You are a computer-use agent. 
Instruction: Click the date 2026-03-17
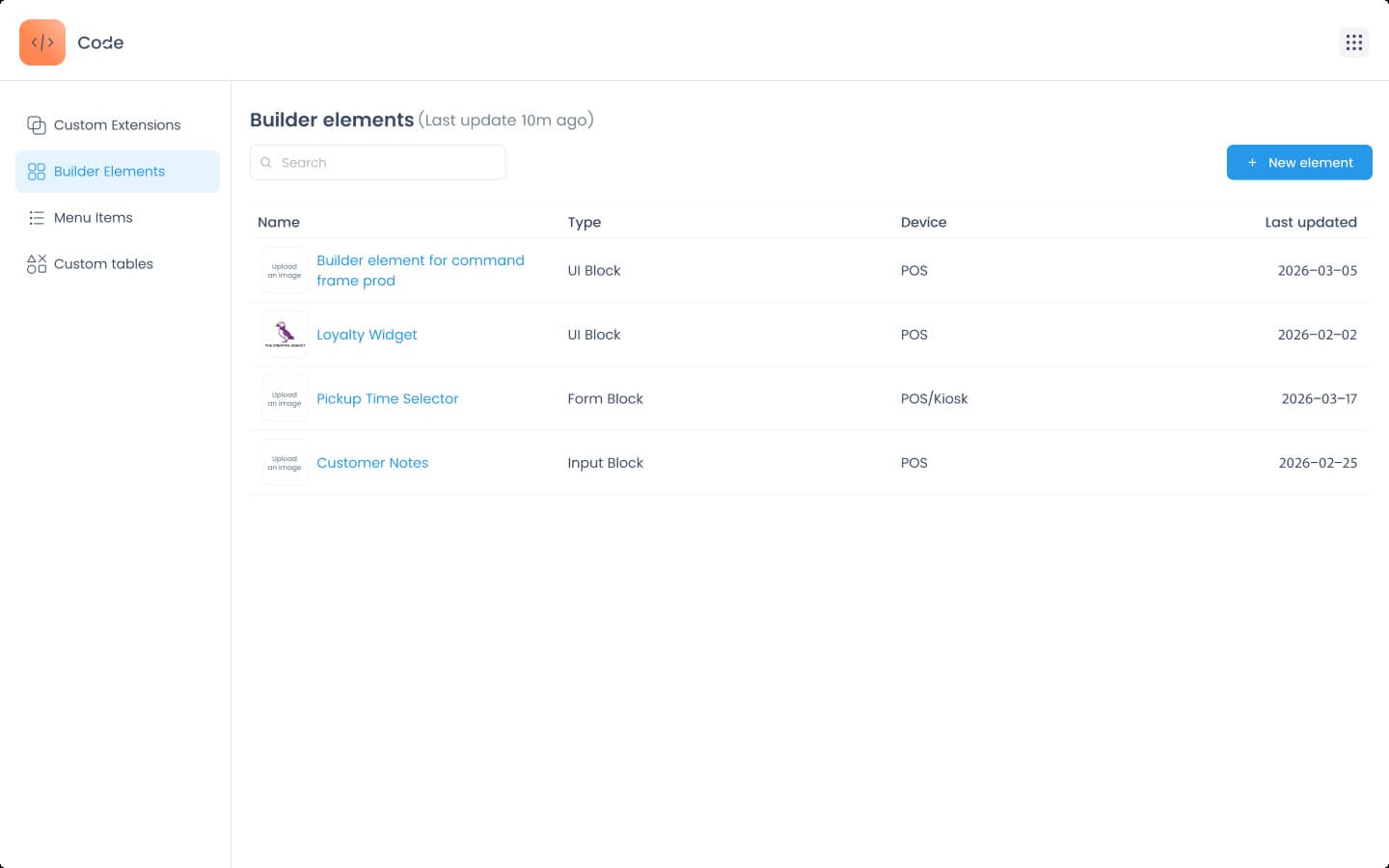pos(1320,398)
